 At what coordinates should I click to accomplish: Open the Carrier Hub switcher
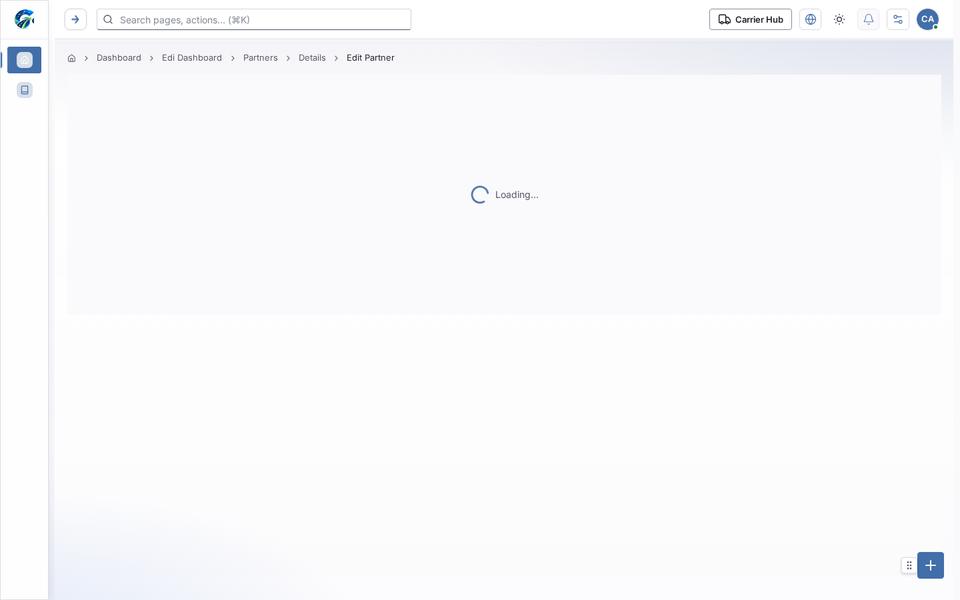pyautogui.click(x=750, y=20)
